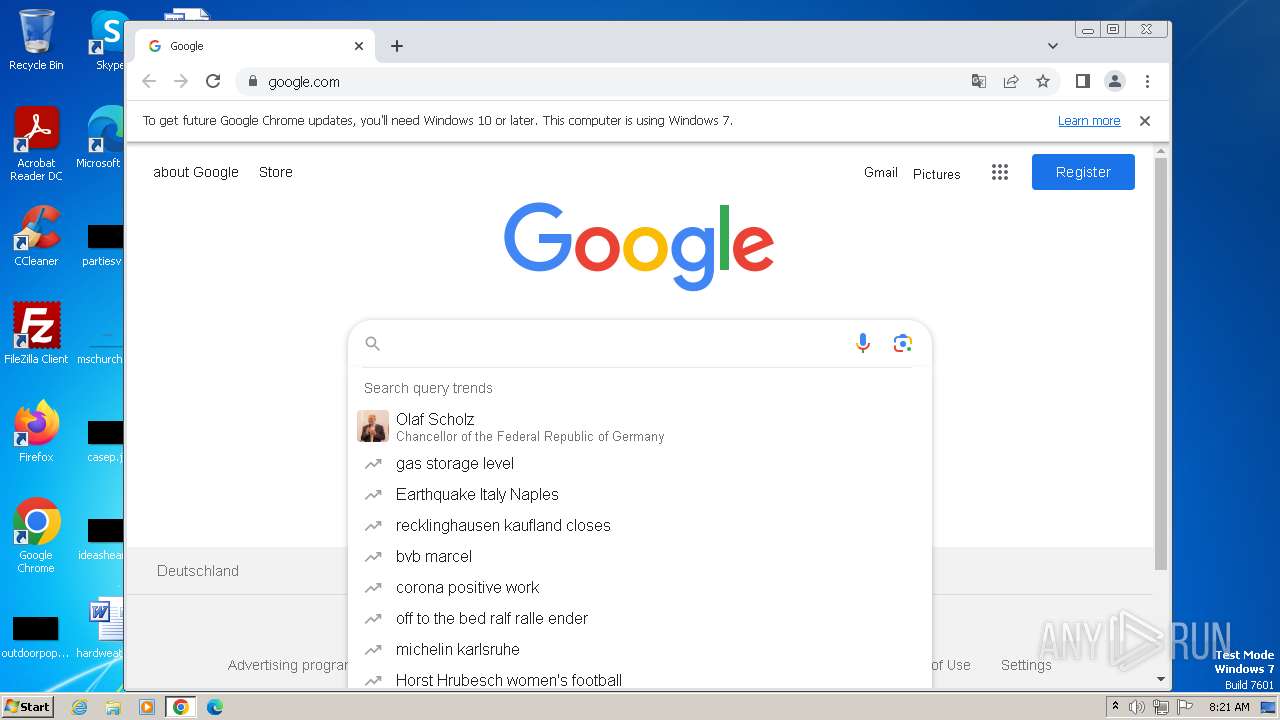
Task: Click the Learn more link
Action: (1089, 121)
